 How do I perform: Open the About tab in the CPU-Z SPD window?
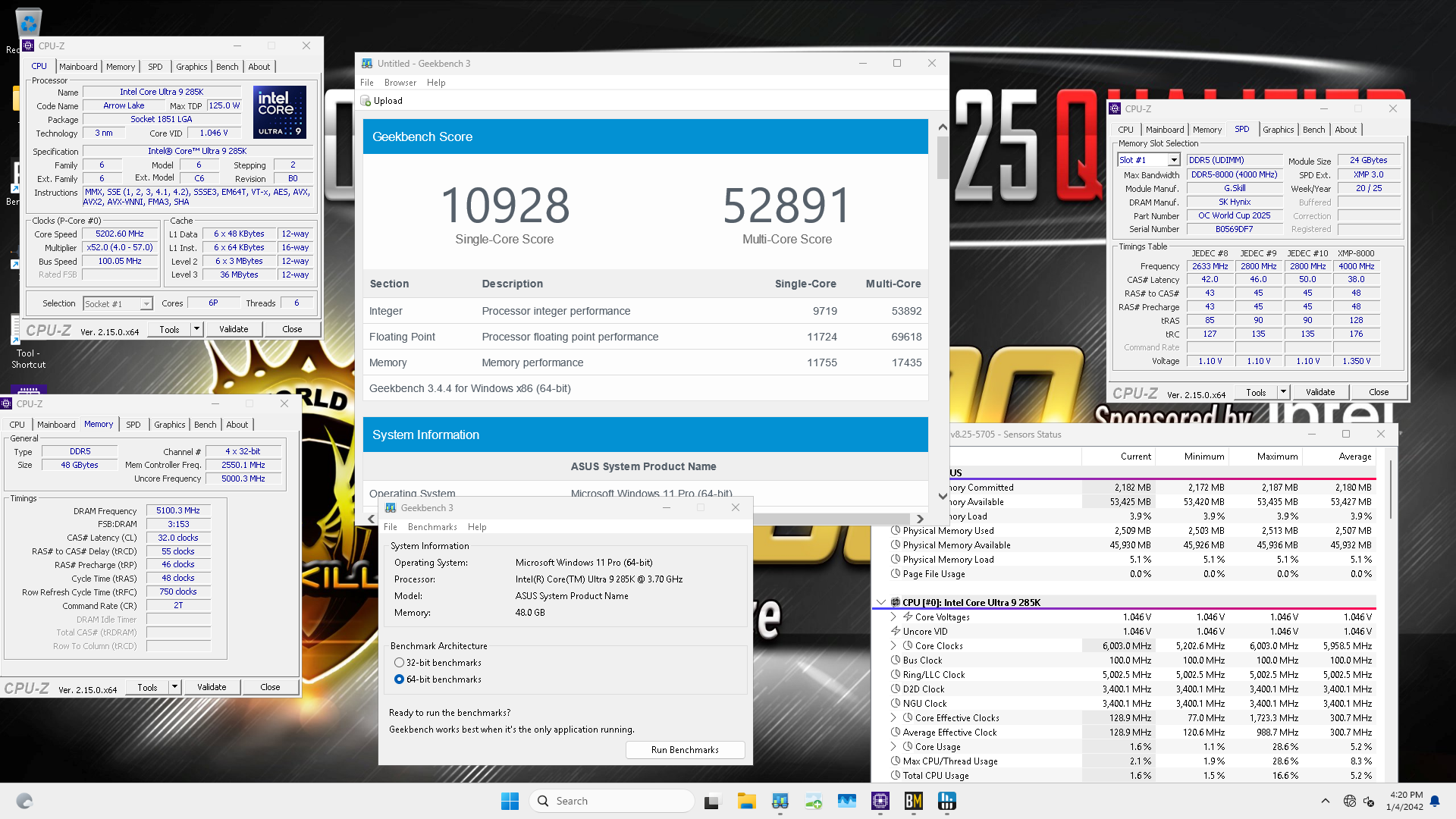(x=1346, y=130)
